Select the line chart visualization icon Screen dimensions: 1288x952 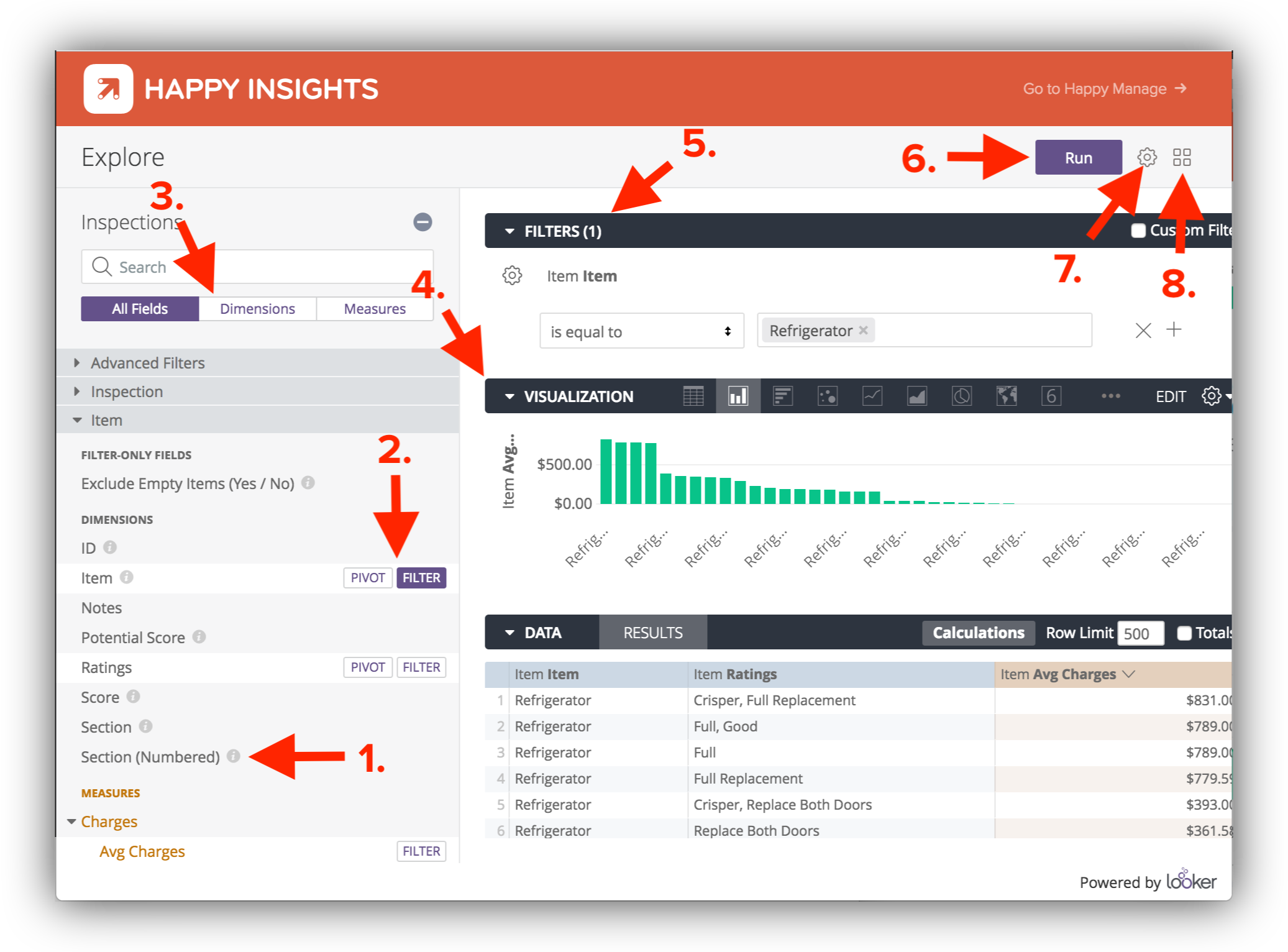(x=872, y=396)
